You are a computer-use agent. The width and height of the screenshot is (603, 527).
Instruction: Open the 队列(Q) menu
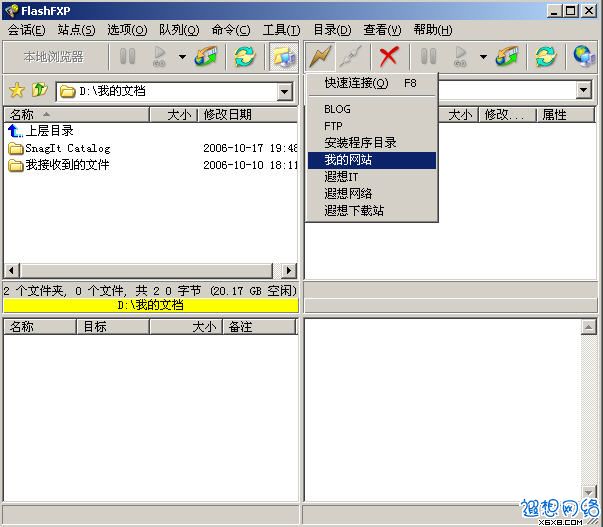coord(179,30)
